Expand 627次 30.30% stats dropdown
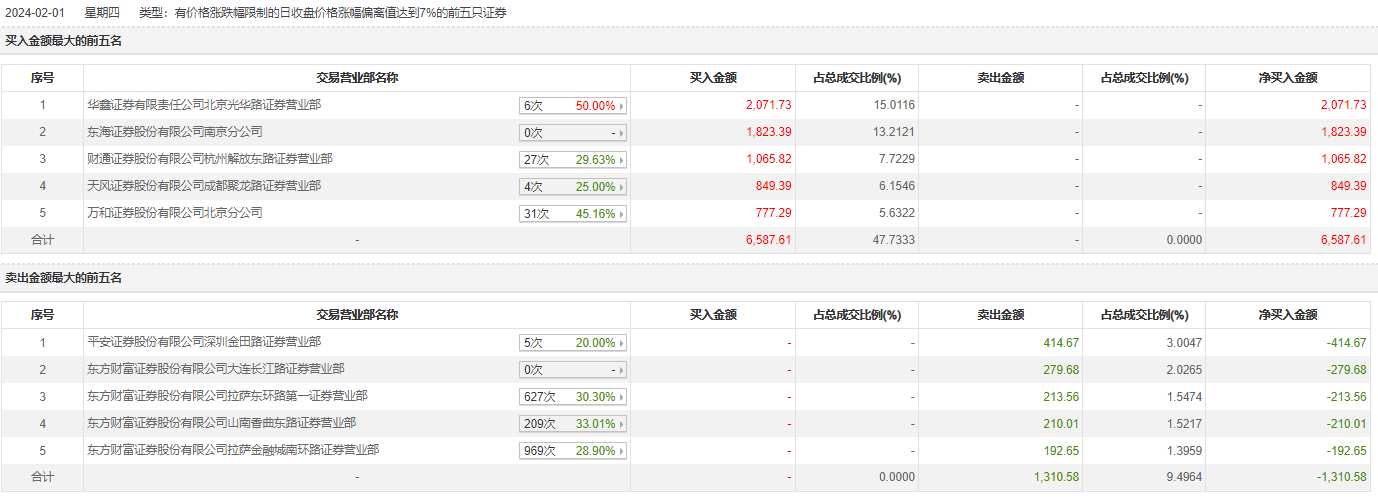This screenshot has height=497, width=1378. (x=573, y=396)
